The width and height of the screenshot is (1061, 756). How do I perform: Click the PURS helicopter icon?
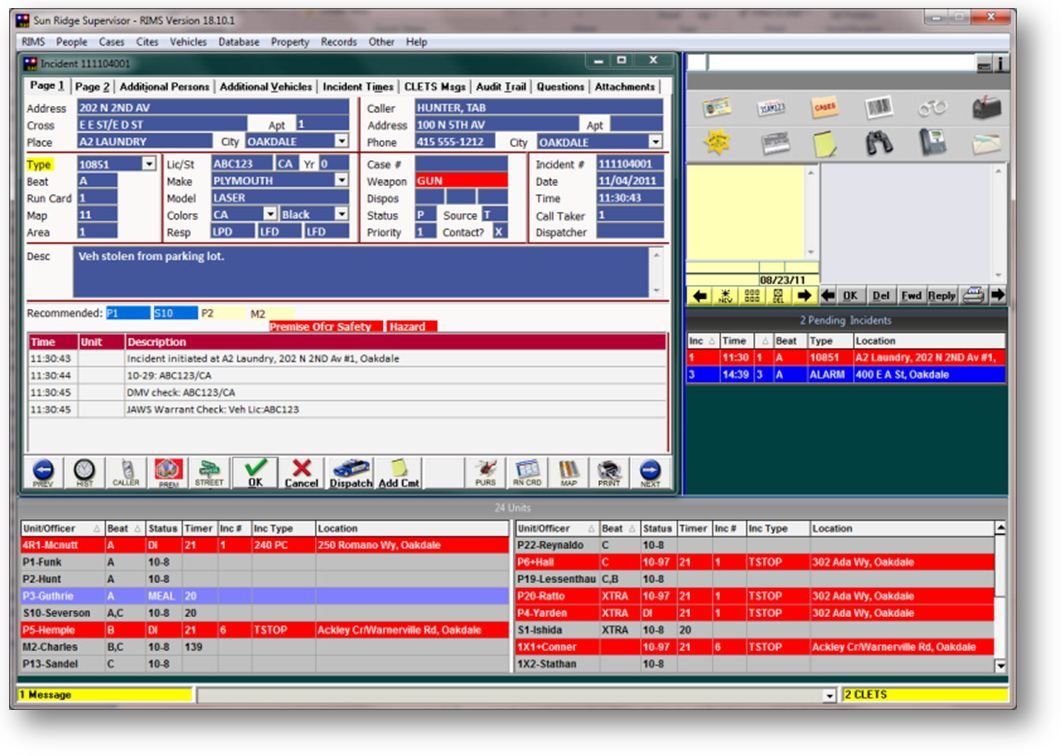(485, 472)
